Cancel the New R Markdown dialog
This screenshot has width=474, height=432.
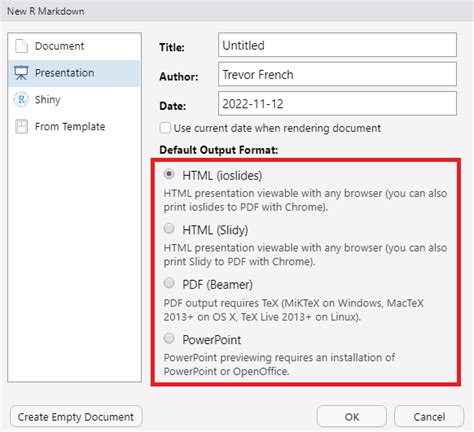(429, 417)
